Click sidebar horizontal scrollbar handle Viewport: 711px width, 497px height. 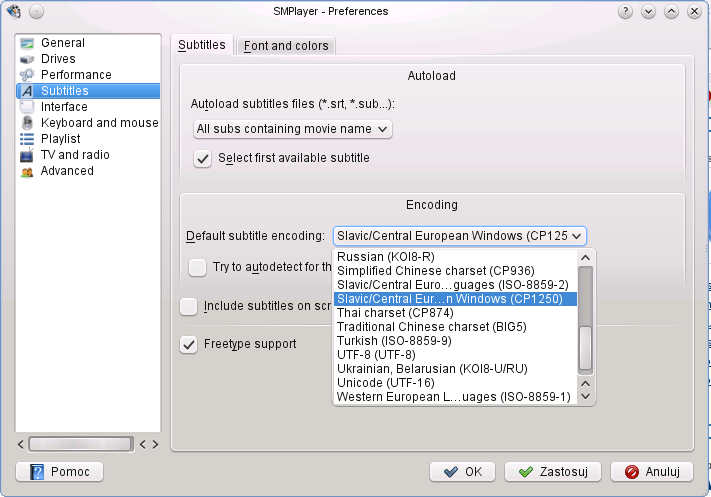(x=81, y=444)
